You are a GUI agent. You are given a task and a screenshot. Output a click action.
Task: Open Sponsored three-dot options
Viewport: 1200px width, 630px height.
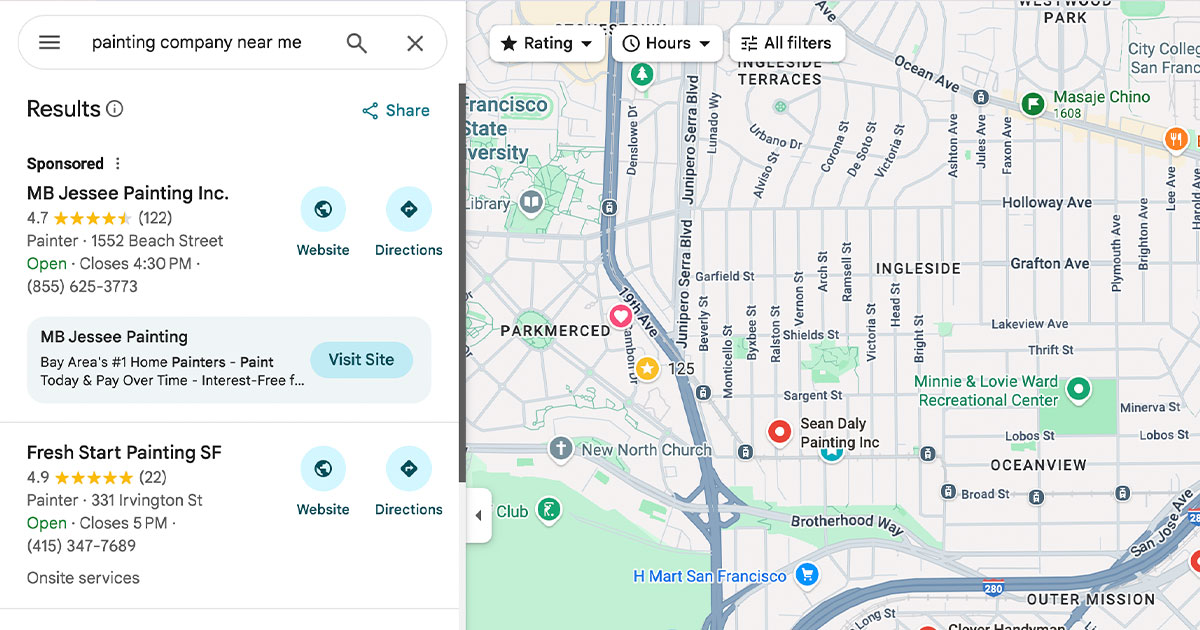[118, 164]
